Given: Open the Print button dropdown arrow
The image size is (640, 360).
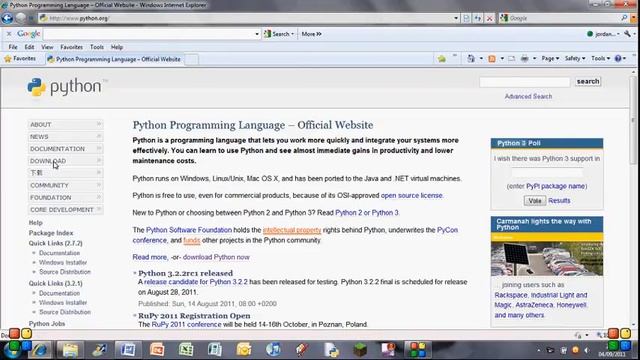Looking at the screenshot, I should click(x=534, y=59).
